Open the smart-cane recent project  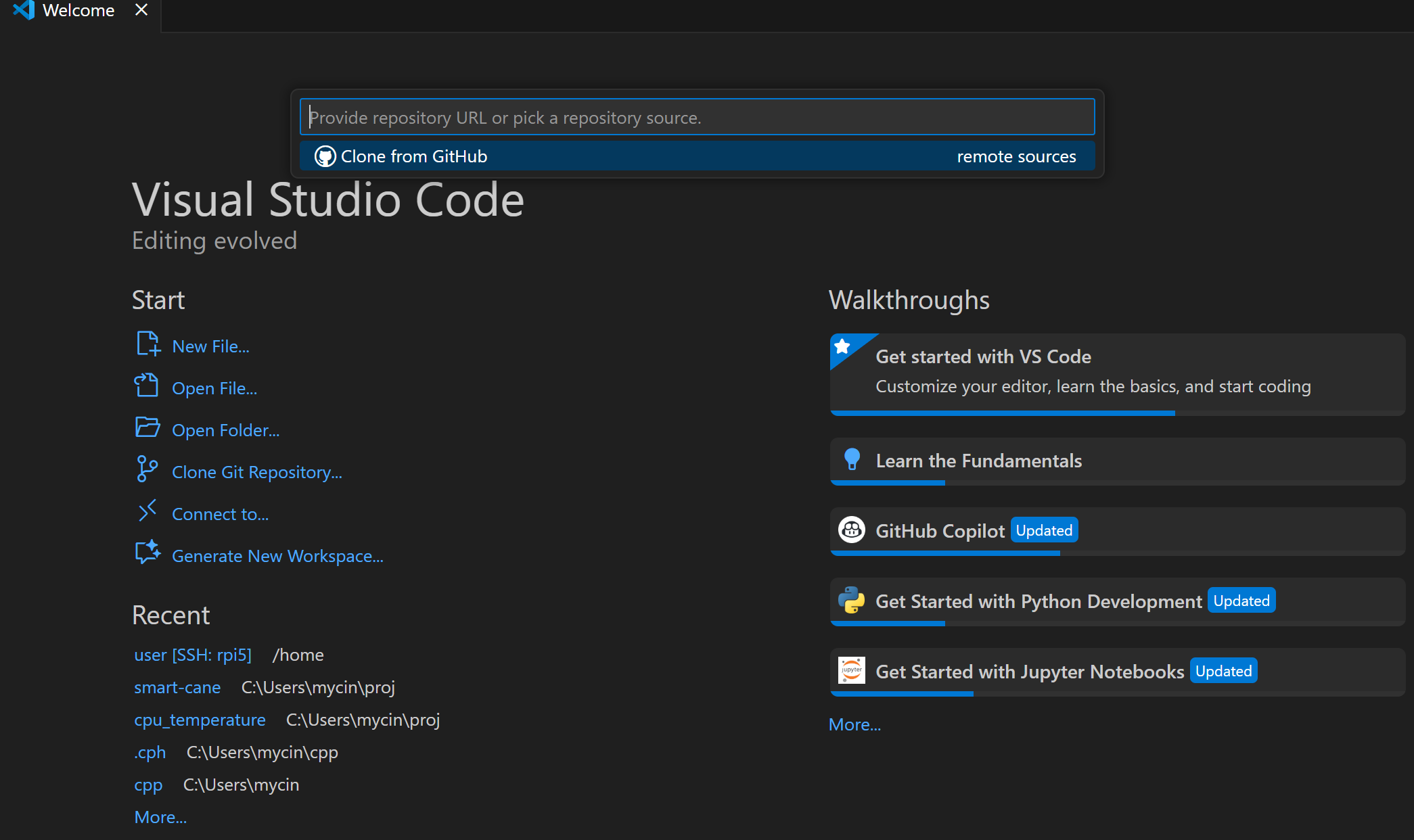[177, 688]
